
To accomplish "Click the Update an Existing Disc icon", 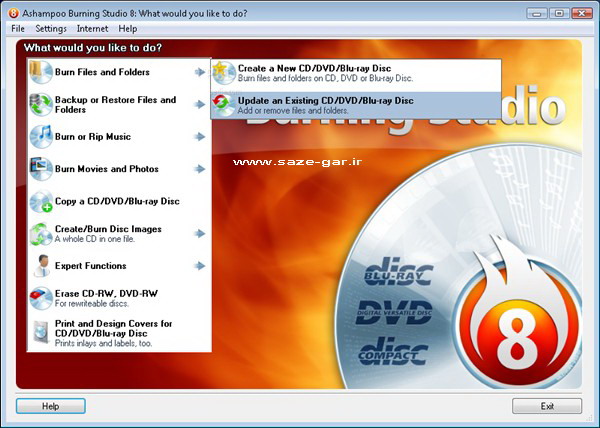I will pyautogui.click(x=224, y=105).
